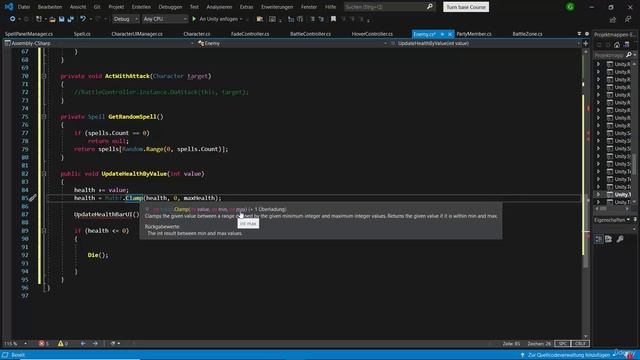Open the Bearbeiten menu
The height and width of the screenshot is (360, 640).
[50, 7]
